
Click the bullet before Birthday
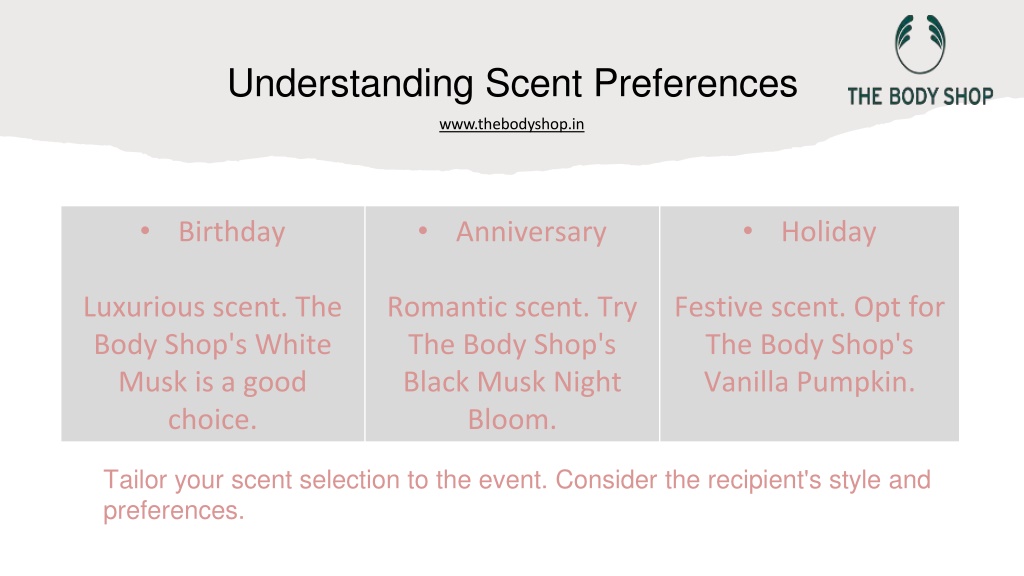click(x=145, y=231)
